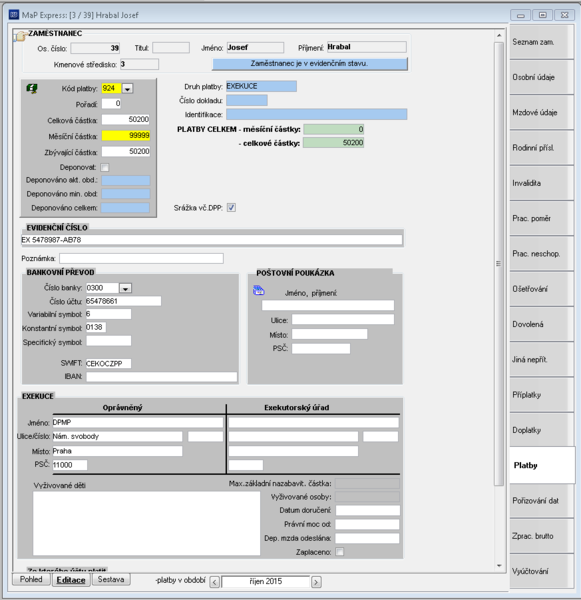581x600 pixels.
Task: Click the Sestava button
Action: 111,579
